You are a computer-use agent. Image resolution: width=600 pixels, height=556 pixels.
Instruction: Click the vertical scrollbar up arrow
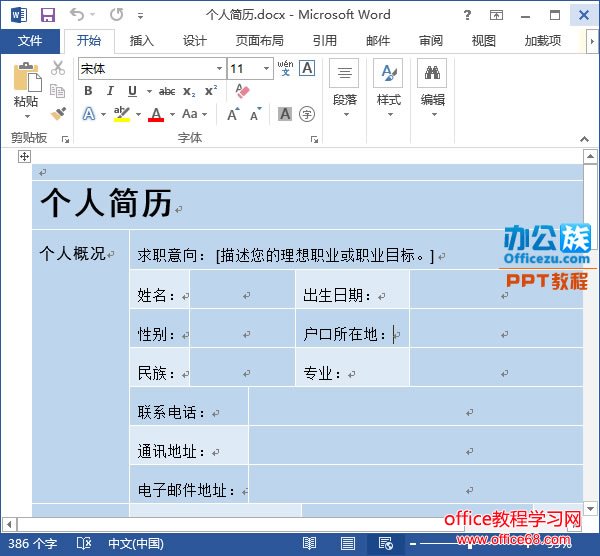590,157
